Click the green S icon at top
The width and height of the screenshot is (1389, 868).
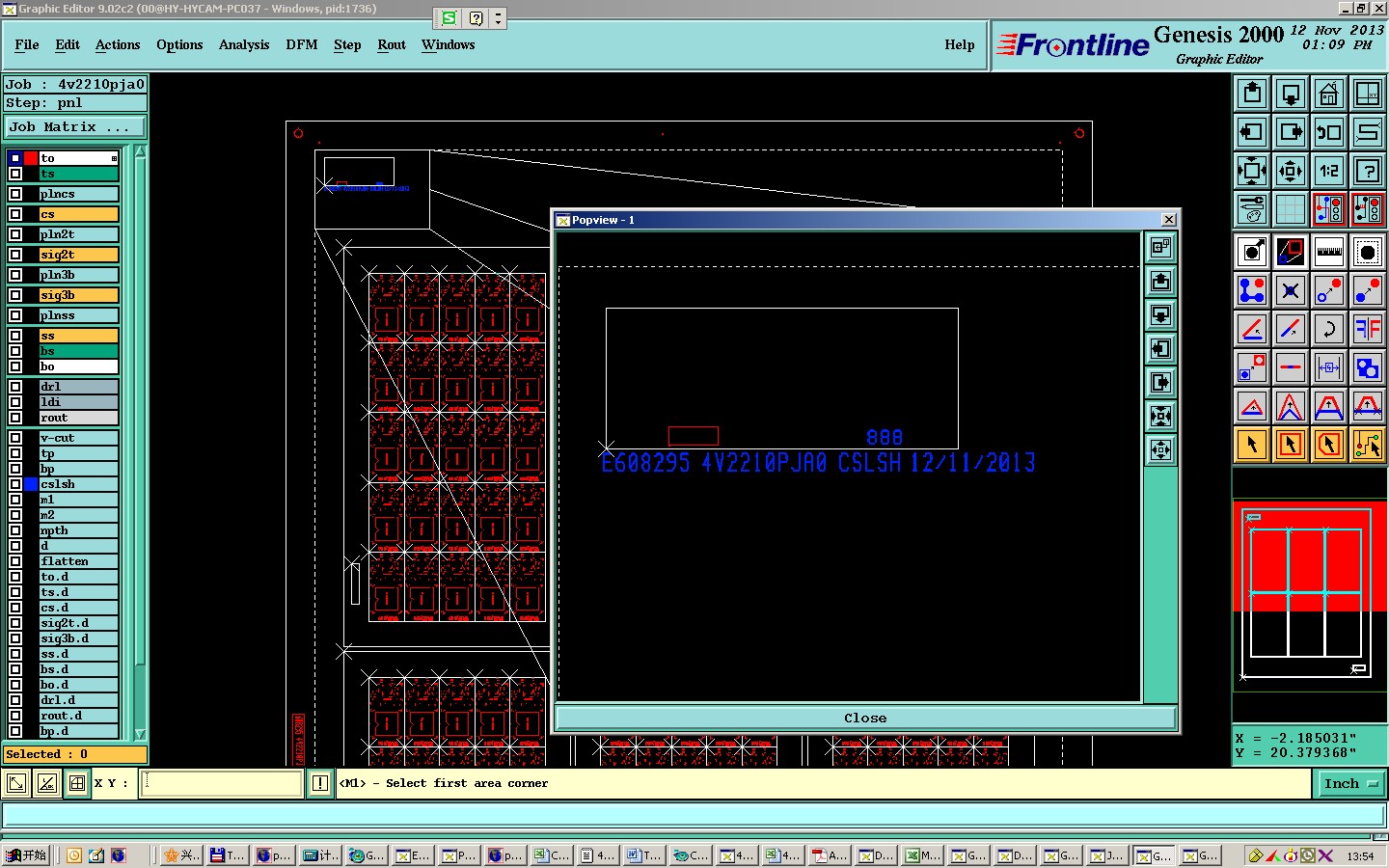(x=449, y=18)
